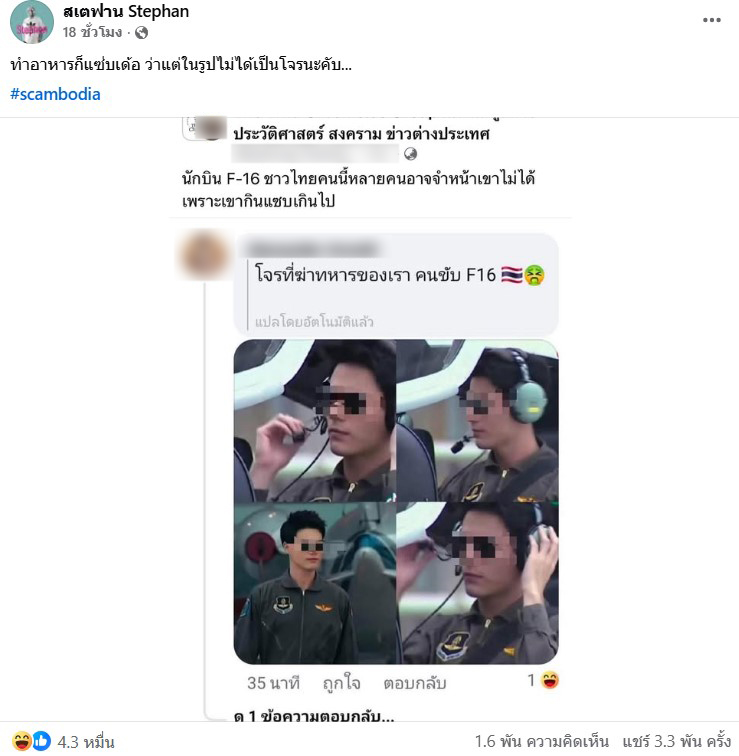Image resolution: width=739 pixels, height=756 pixels.
Task: Open the #scambodia hashtag link
Action: [x=55, y=94]
